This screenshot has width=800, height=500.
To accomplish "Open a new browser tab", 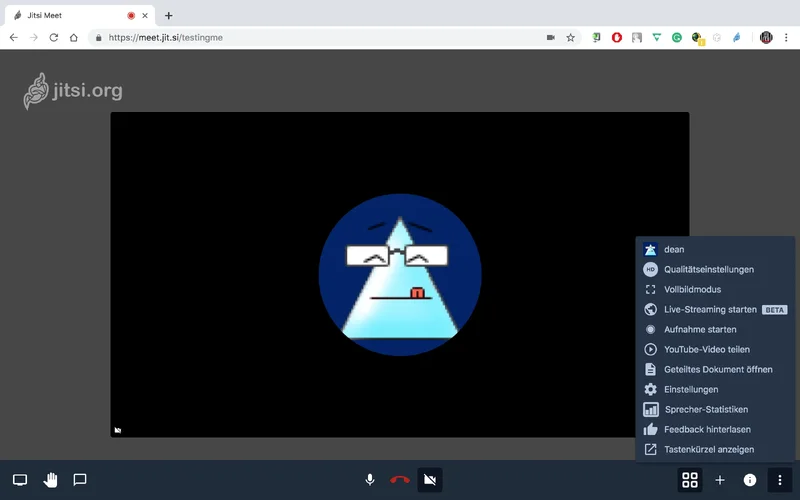I will (168, 15).
